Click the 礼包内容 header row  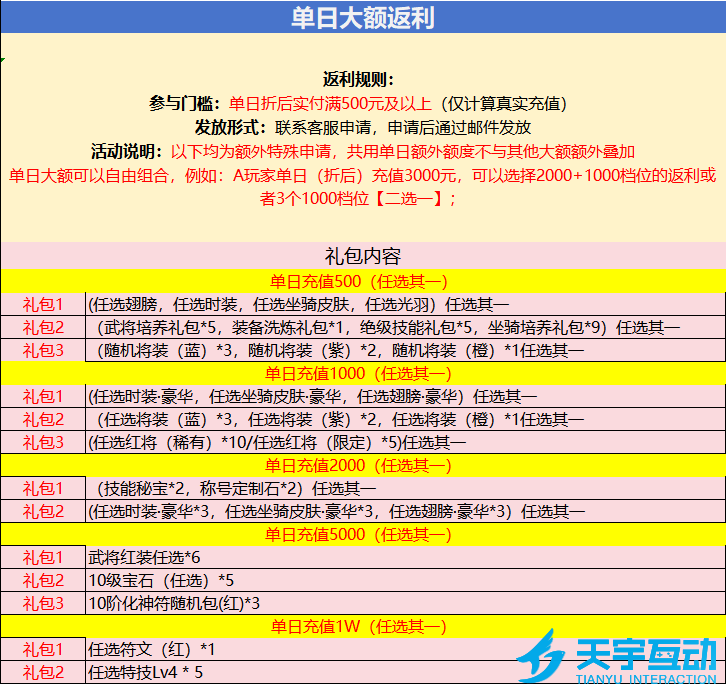[362, 256]
